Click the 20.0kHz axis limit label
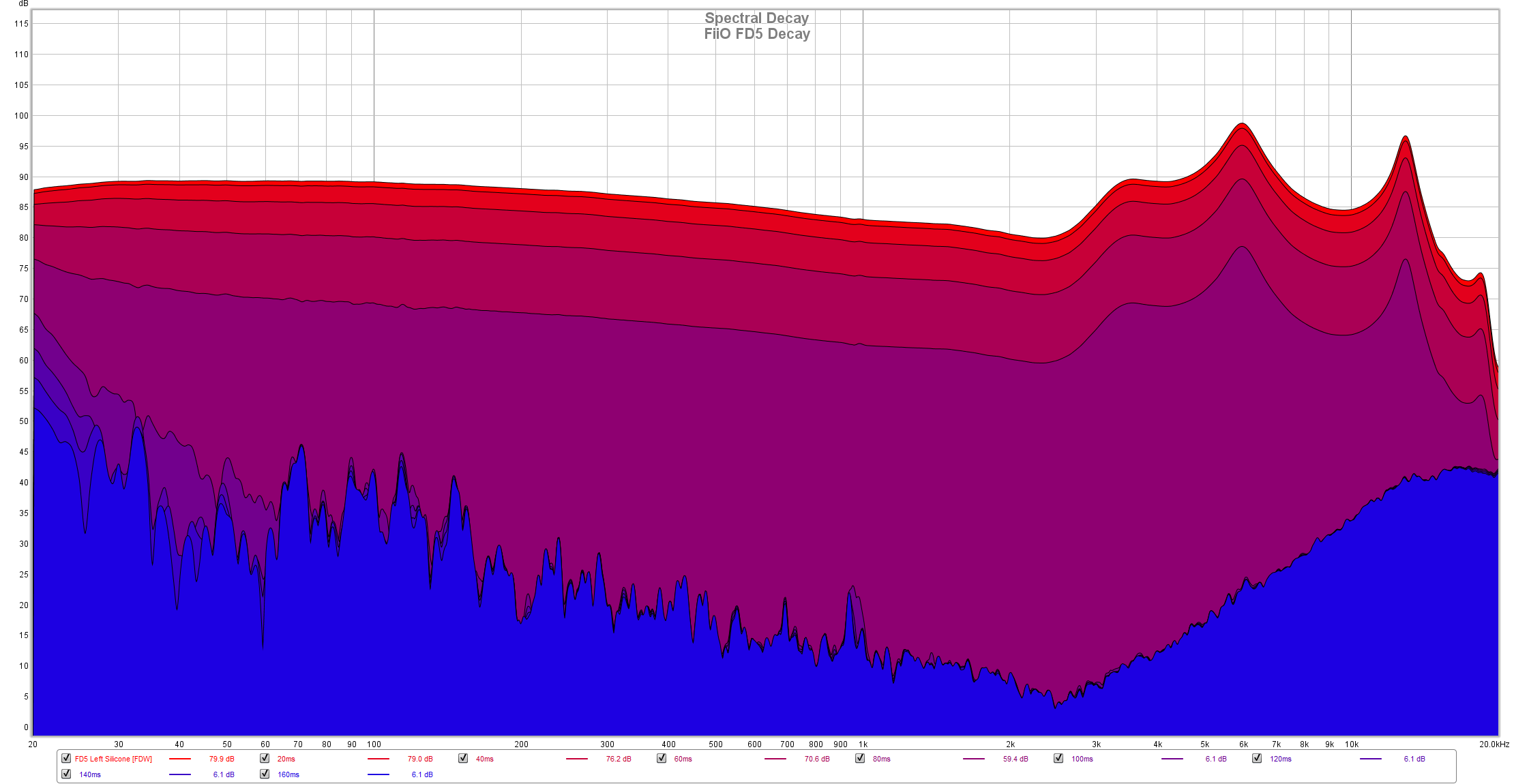This screenshot has width=1514, height=784. pos(1494,744)
